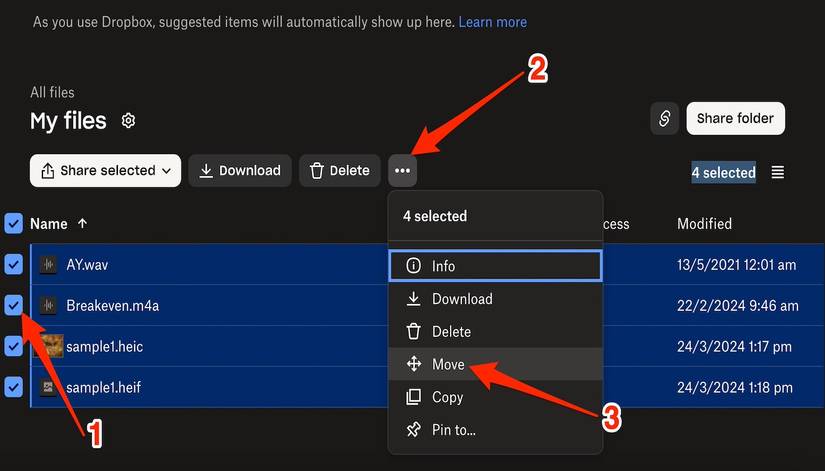Choose Info in the context menu
The width and height of the screenshot is (825, 471).
[495, 266]
